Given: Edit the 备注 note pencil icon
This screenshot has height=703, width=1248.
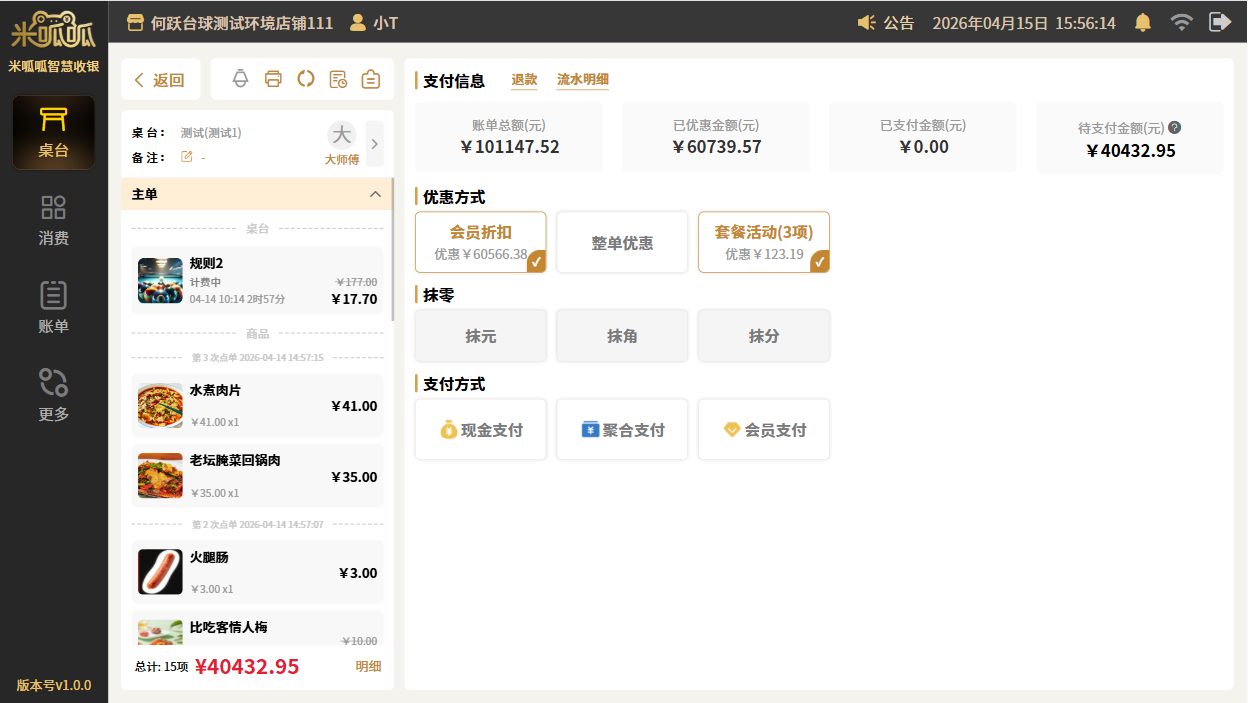Looking at the screenshot, I should (186, 157).
